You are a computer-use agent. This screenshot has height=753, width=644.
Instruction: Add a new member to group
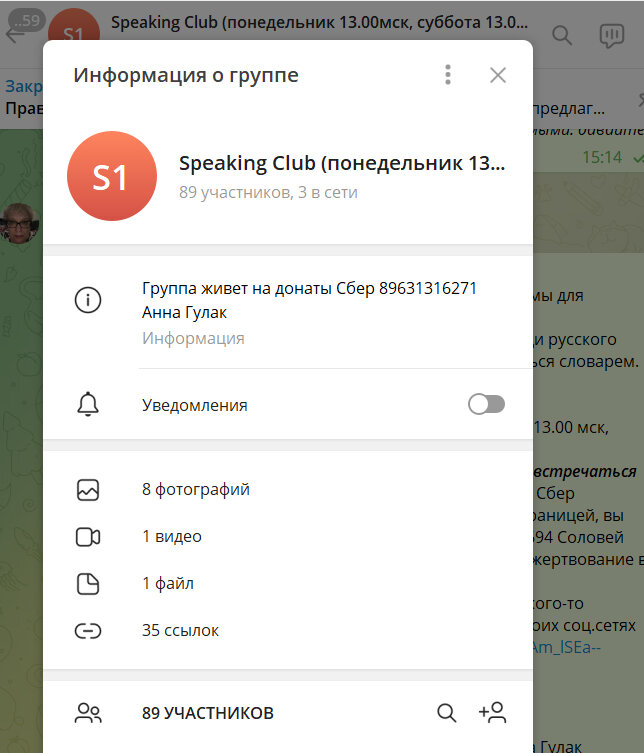coord(492,713)
